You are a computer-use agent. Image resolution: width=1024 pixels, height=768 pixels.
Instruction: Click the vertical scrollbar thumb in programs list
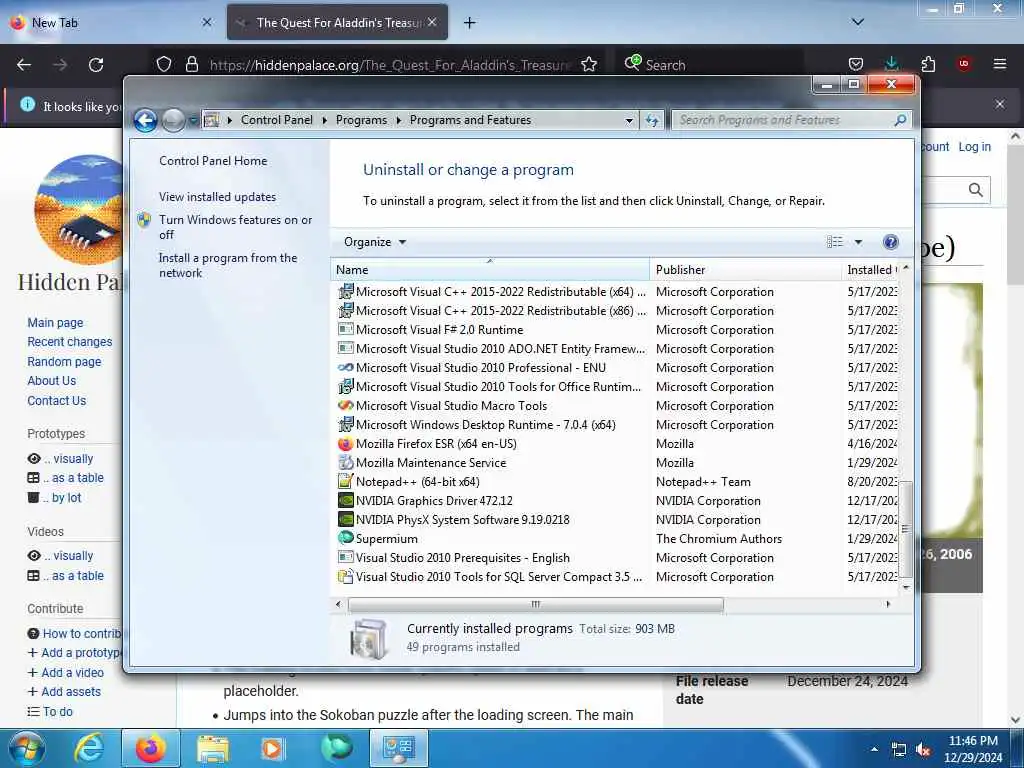pos(906,529)
